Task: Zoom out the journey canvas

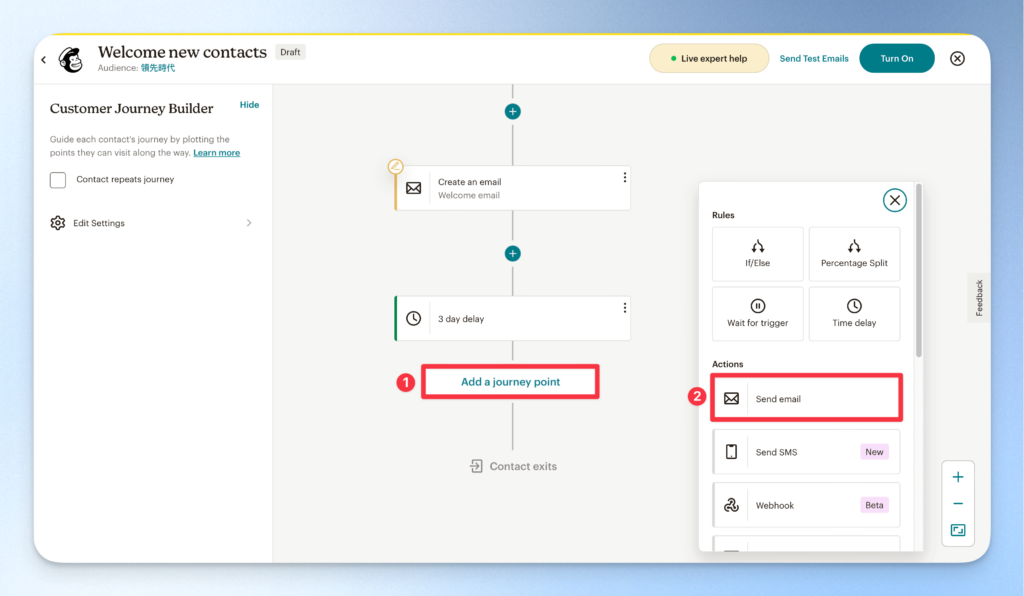Action: coord(958,504)
